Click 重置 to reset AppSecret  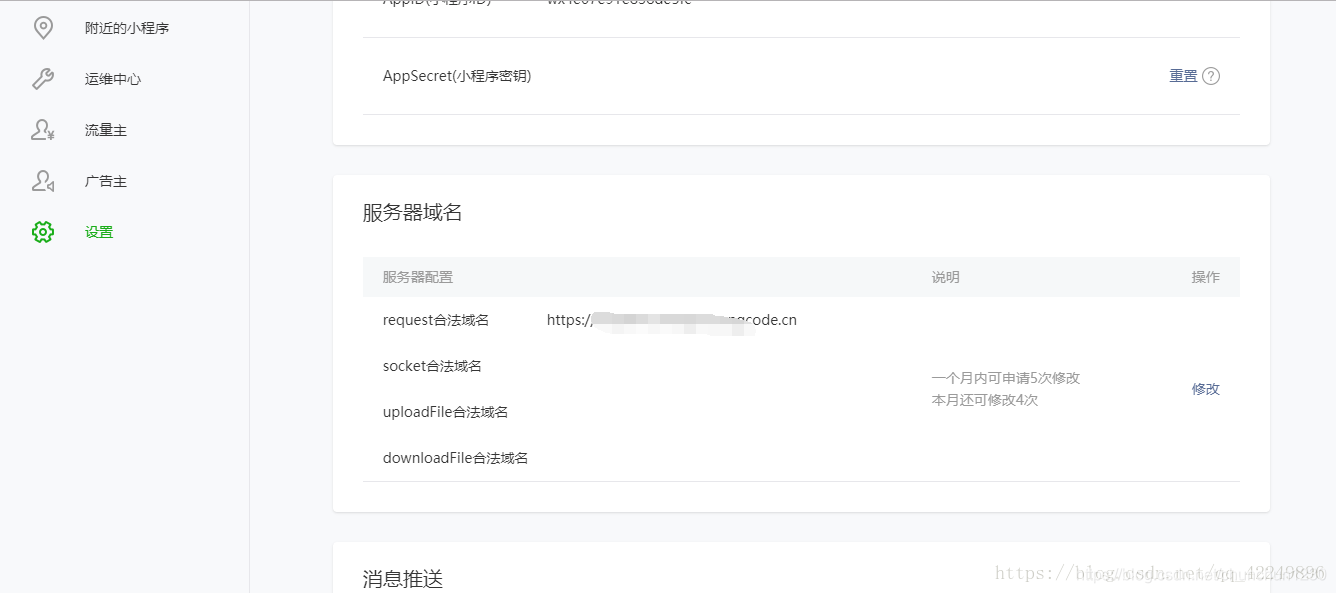pyautogui.click(x=1183, y=76)
